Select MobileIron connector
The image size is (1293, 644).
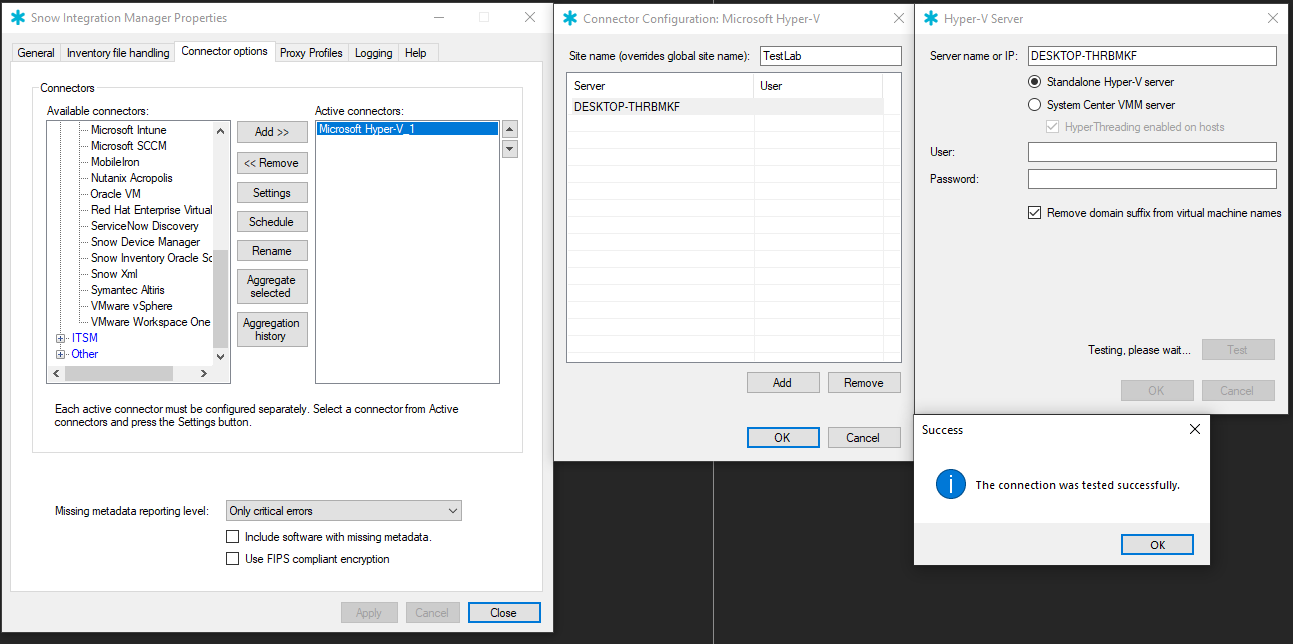tap(115, 162)
